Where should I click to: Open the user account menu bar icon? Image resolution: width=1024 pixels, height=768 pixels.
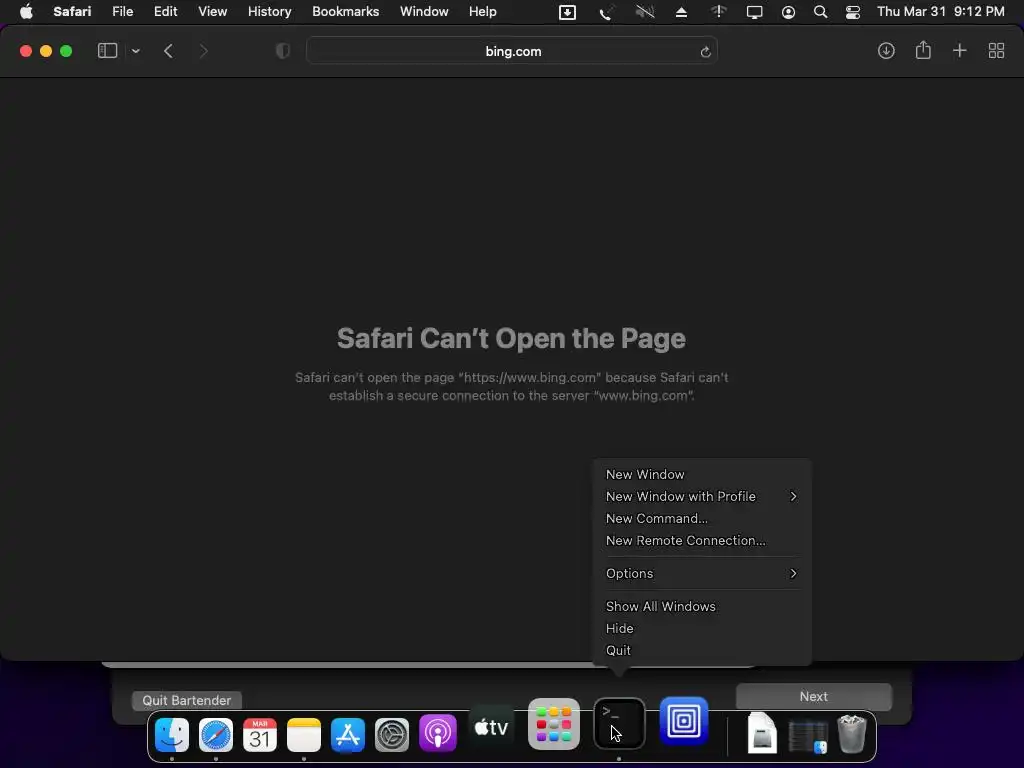(x=788, y=12)
